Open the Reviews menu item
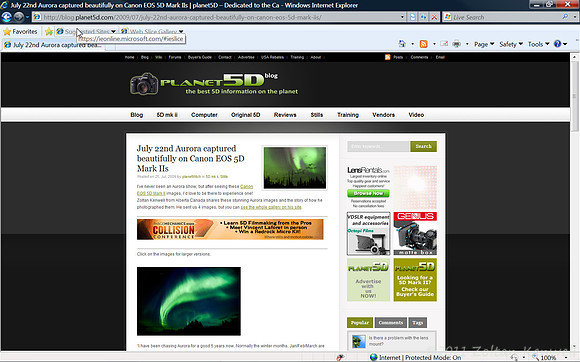Viewport: 580px width, 362px height. tap(285, 115)
